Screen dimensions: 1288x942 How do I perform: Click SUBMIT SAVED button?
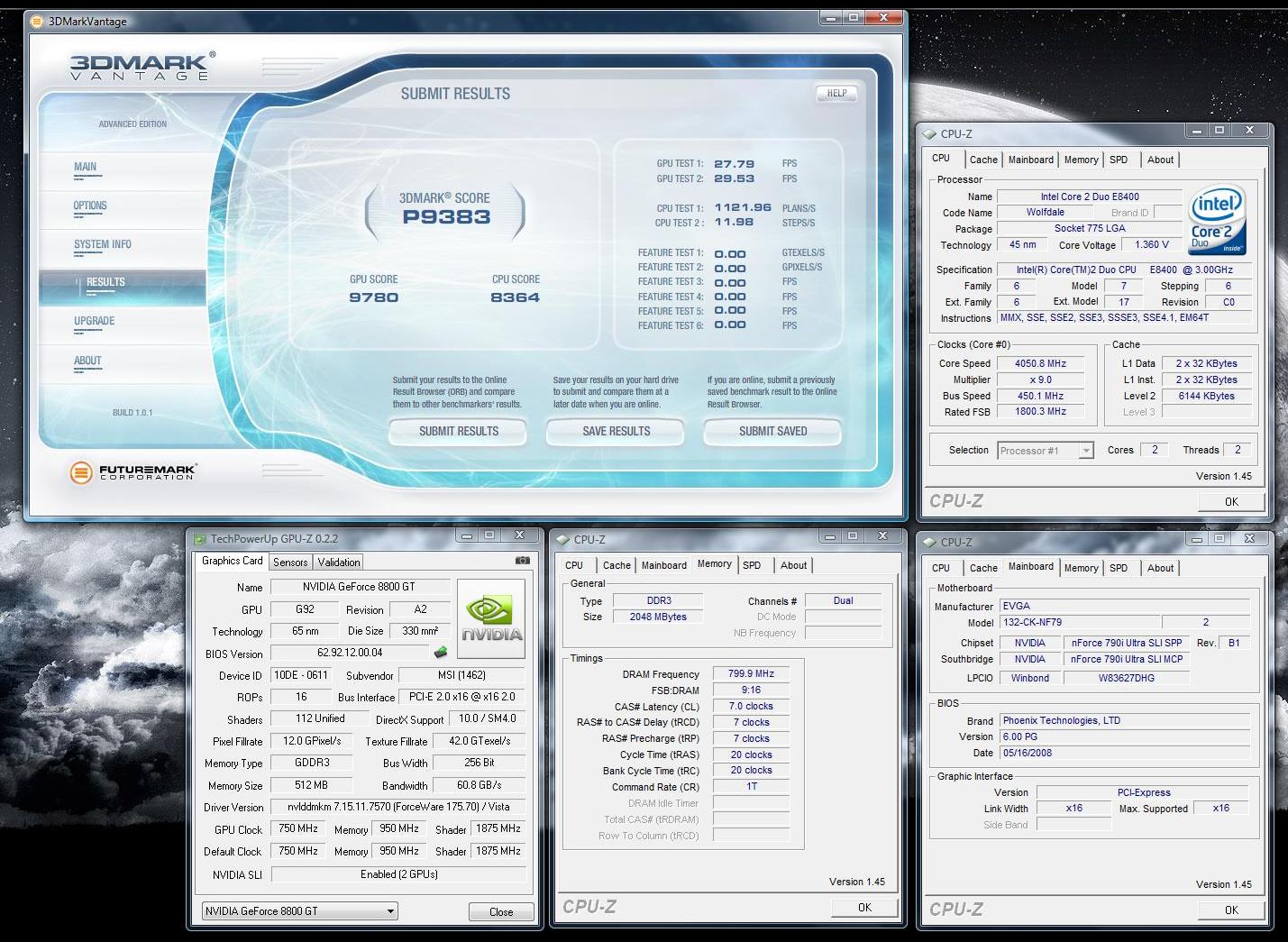click(772, 432)
